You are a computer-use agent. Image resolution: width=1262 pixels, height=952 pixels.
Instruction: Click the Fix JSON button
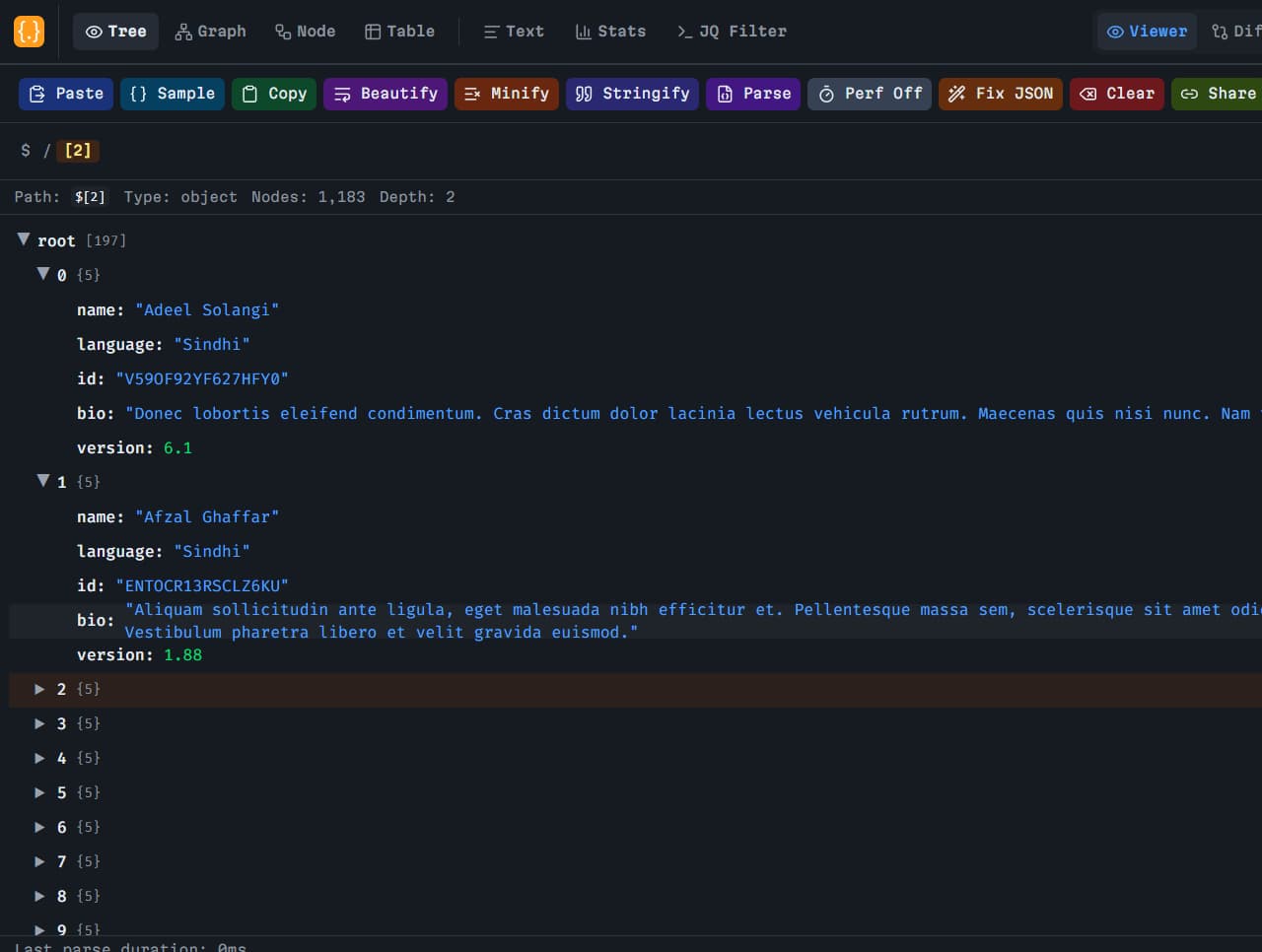pyautogui.click(x=1001, y=94)
